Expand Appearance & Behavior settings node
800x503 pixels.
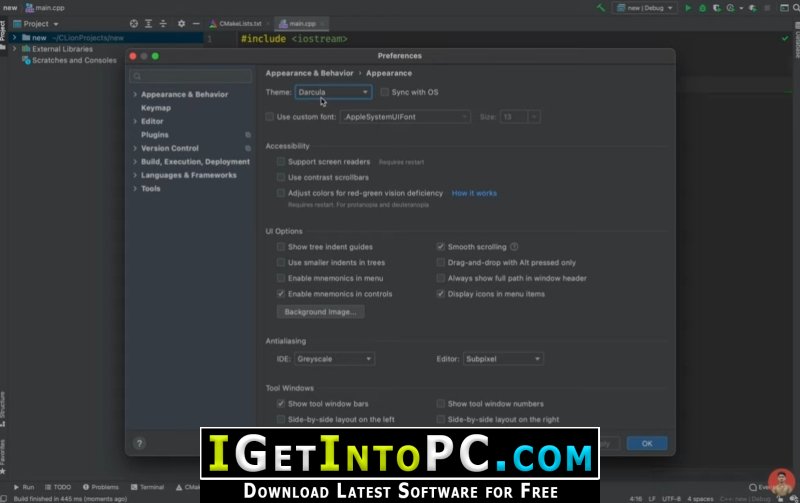135,94
